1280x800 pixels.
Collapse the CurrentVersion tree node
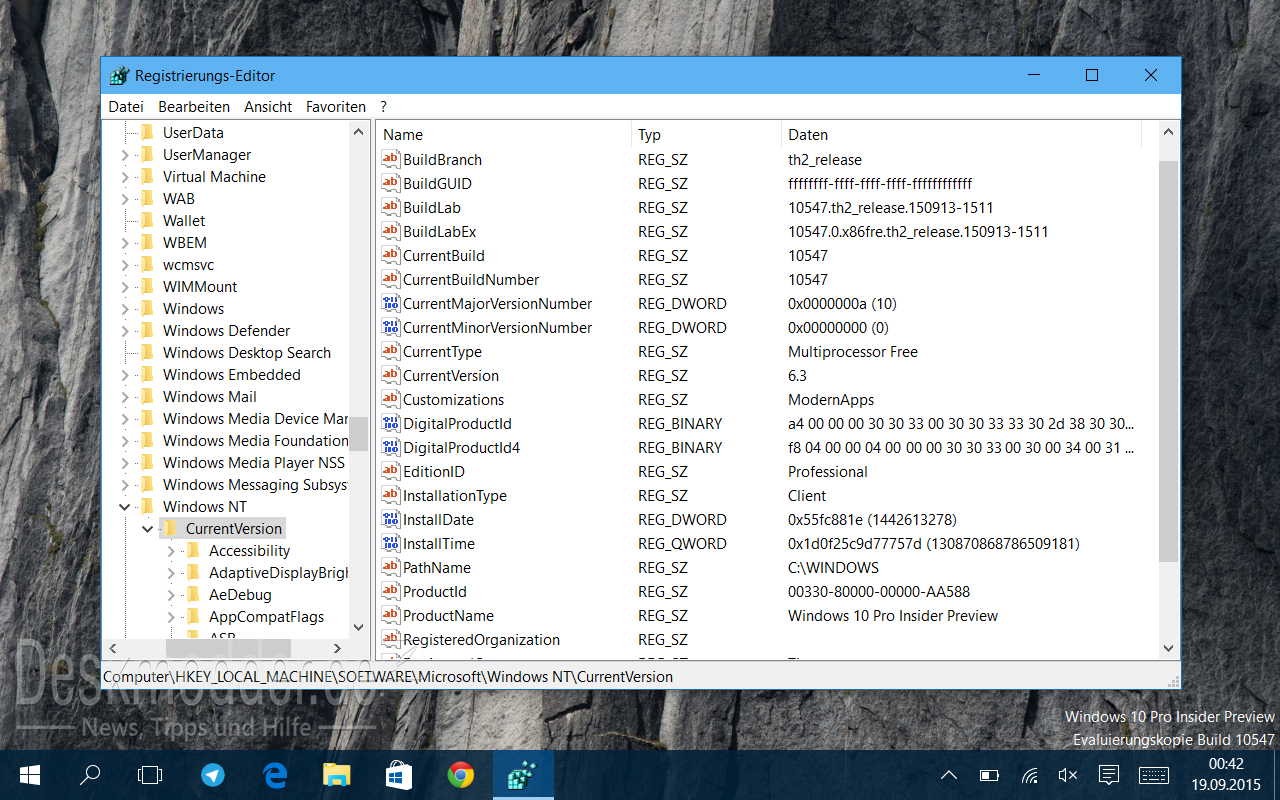(x=148, y=529)
